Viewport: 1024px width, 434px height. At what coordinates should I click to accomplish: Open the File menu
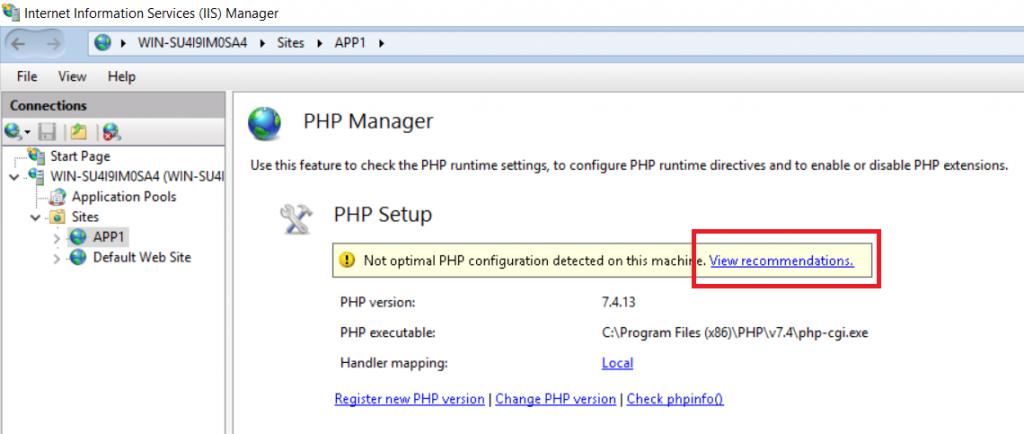(x=27, y=77)
